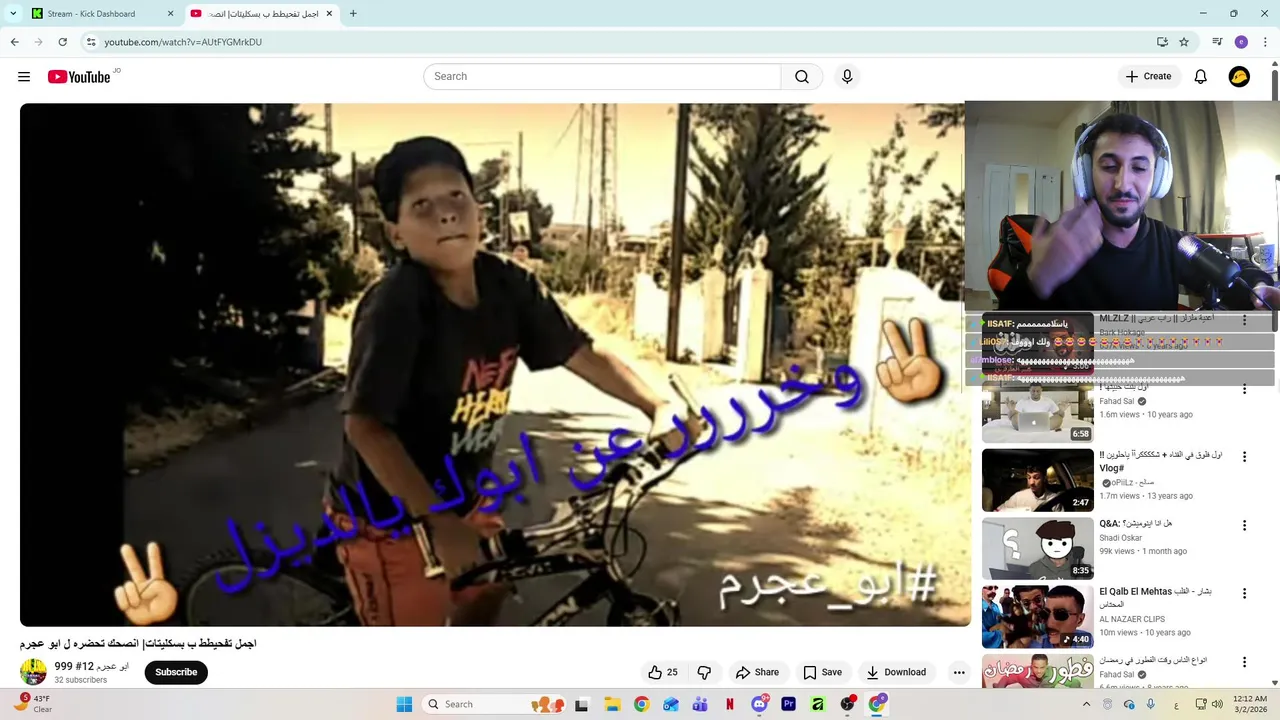The width and height of the screenshot is (1280, 720).
Task: Open Adobe Premiere Pro from taskbar
Action: click(788, 704)
